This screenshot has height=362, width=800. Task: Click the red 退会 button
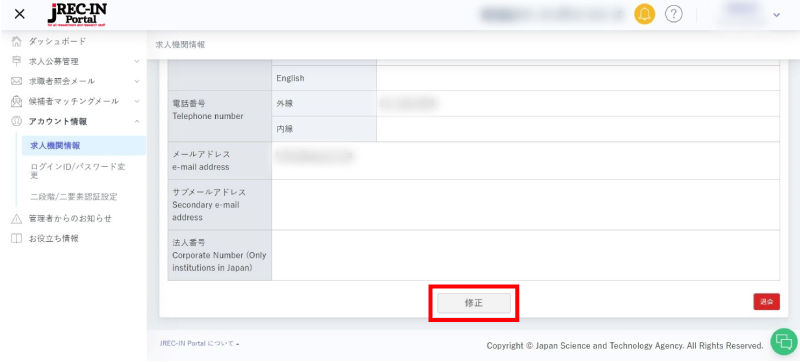[x=766, y=302]
